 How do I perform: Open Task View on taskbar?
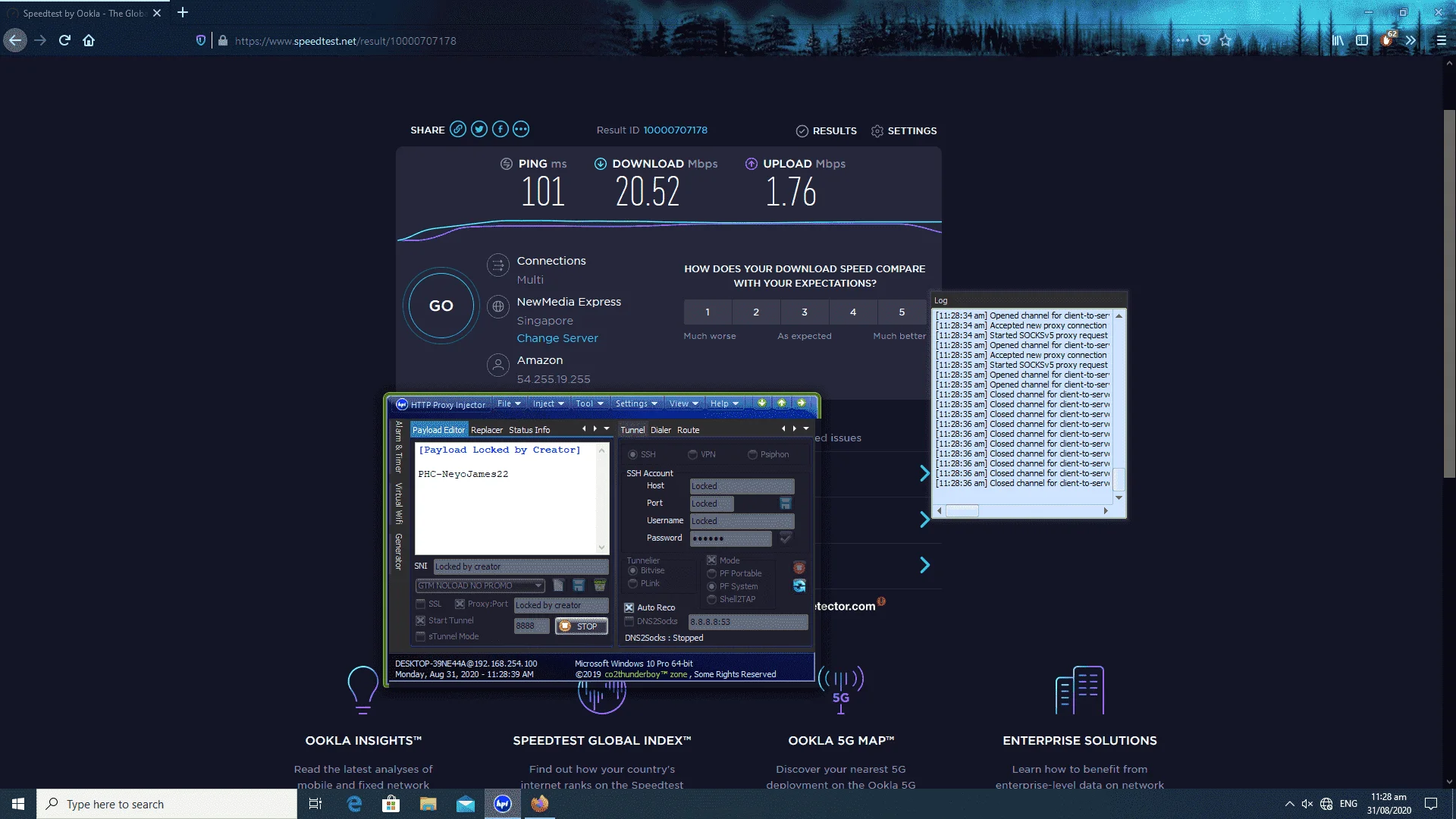coord(315,804)
